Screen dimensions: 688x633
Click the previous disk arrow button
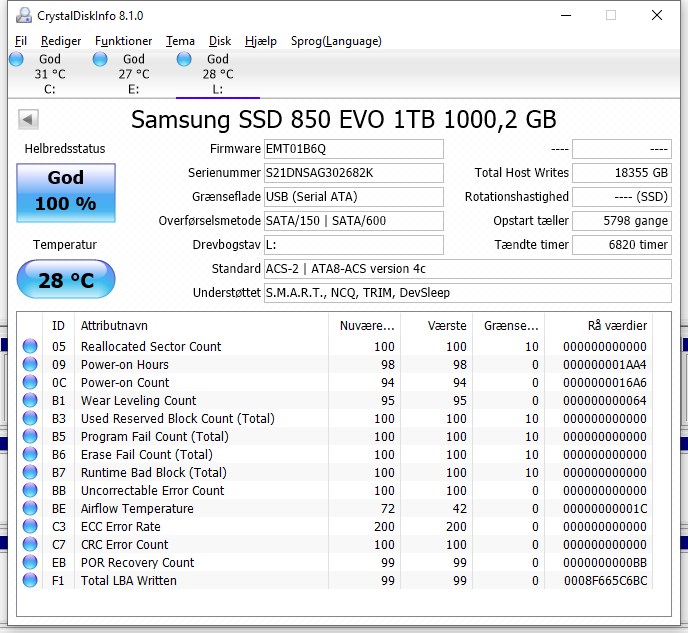click(x=29, y=119)
